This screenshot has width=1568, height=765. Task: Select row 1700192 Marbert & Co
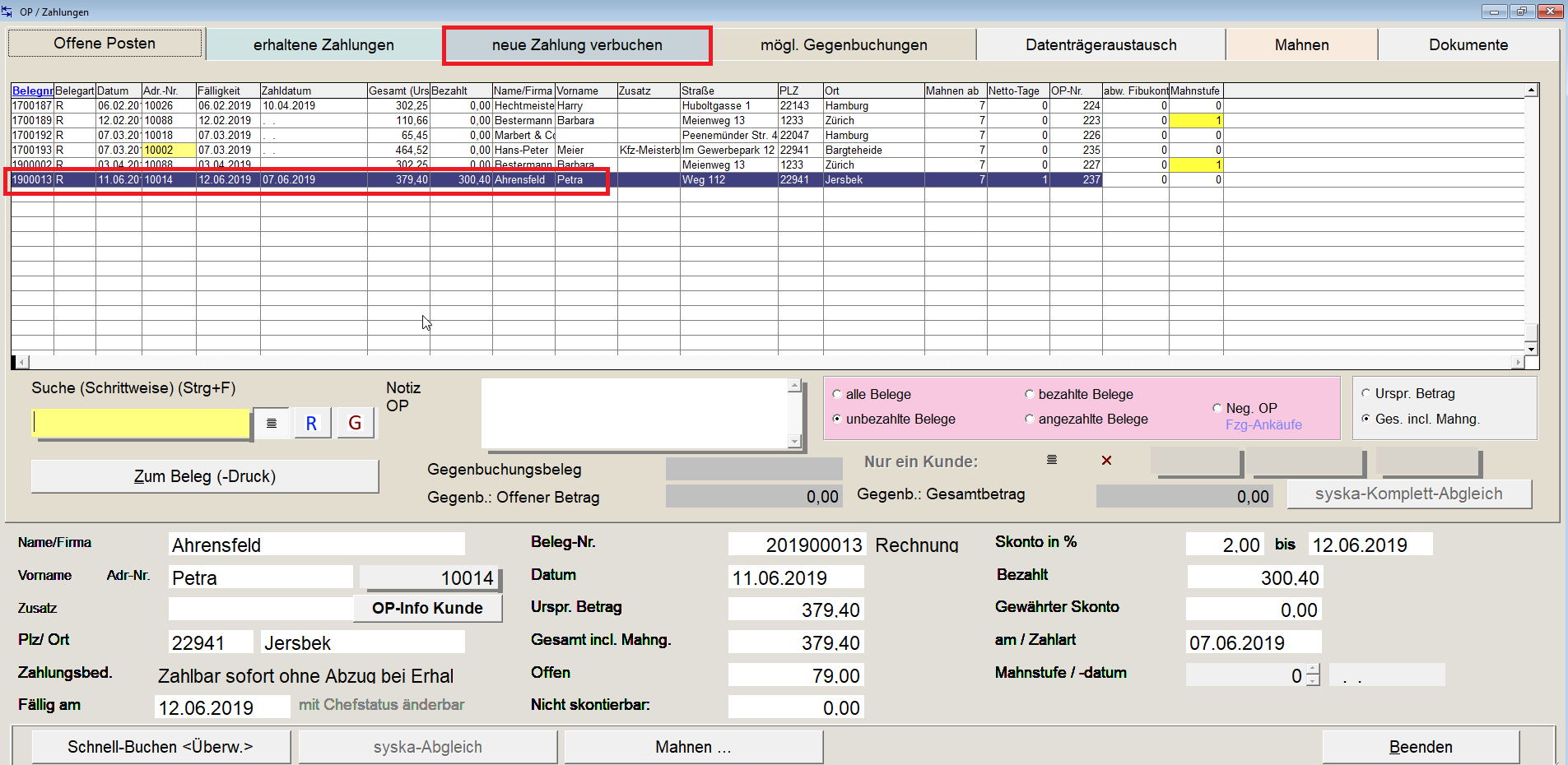coord(617,135)
